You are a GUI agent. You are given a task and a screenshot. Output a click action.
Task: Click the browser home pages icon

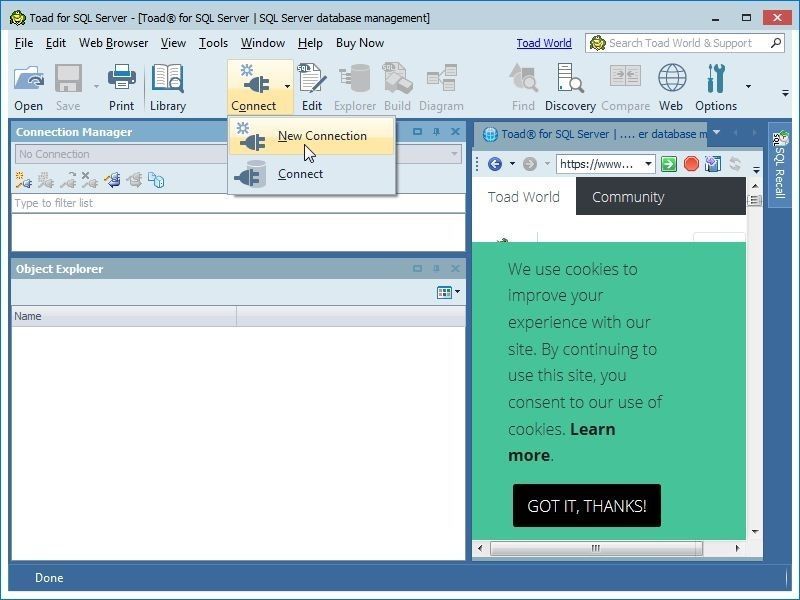pyautogui.click(x=713, y=164)
